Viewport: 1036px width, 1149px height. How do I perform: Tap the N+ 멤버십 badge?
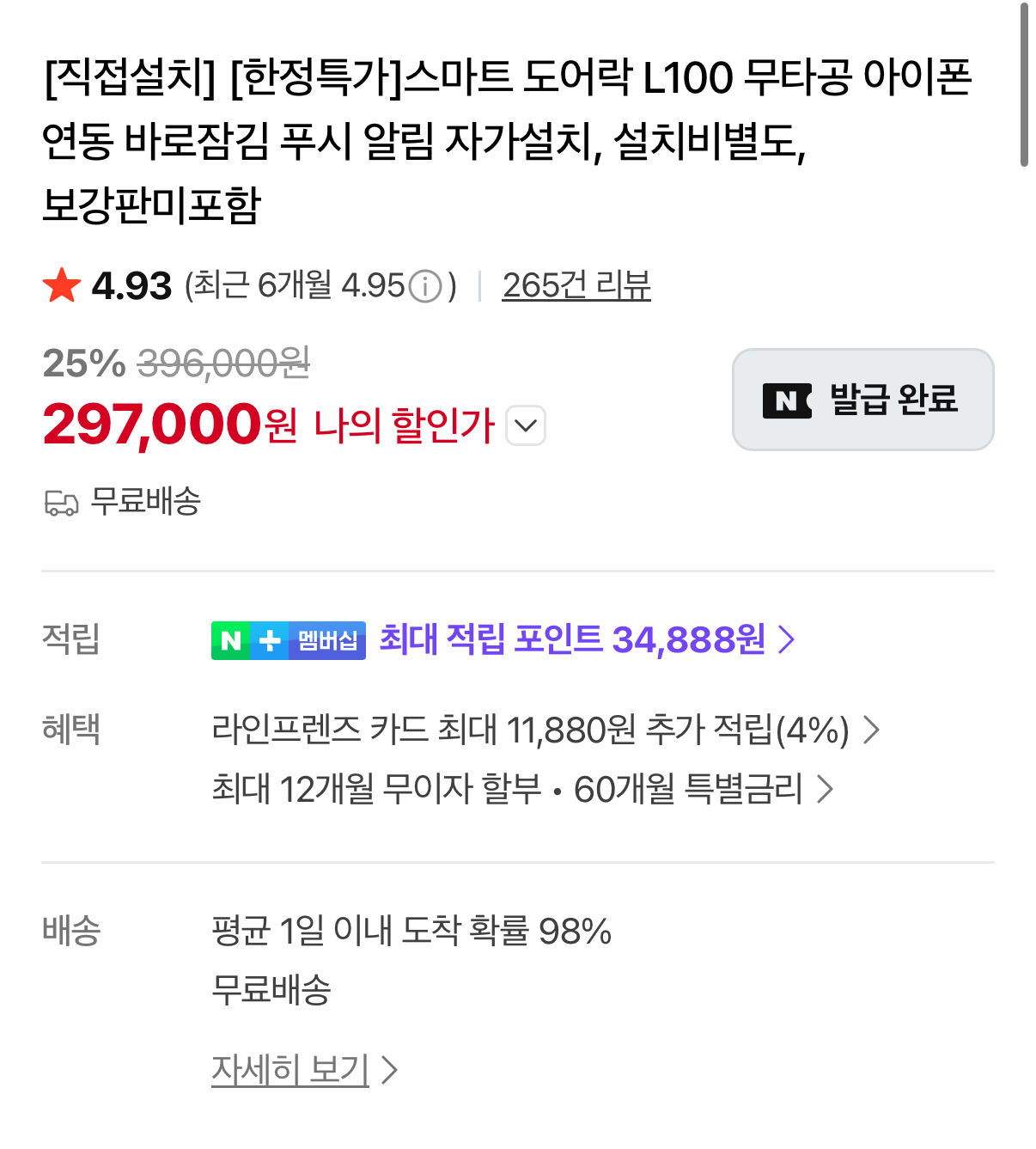(289, 640)
